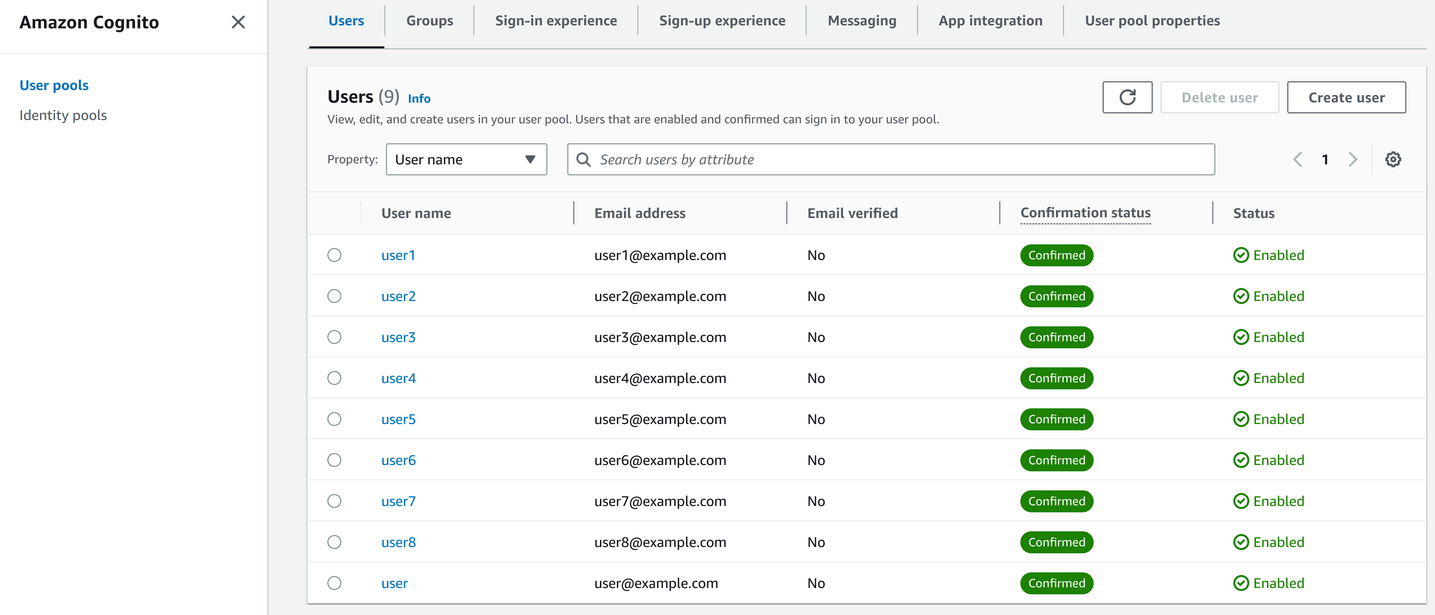Select the user7 radio button

click(334, 501)
